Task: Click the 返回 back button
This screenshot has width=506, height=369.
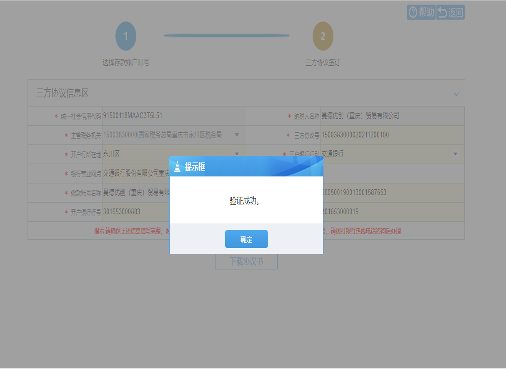Action: pos(450,13)
